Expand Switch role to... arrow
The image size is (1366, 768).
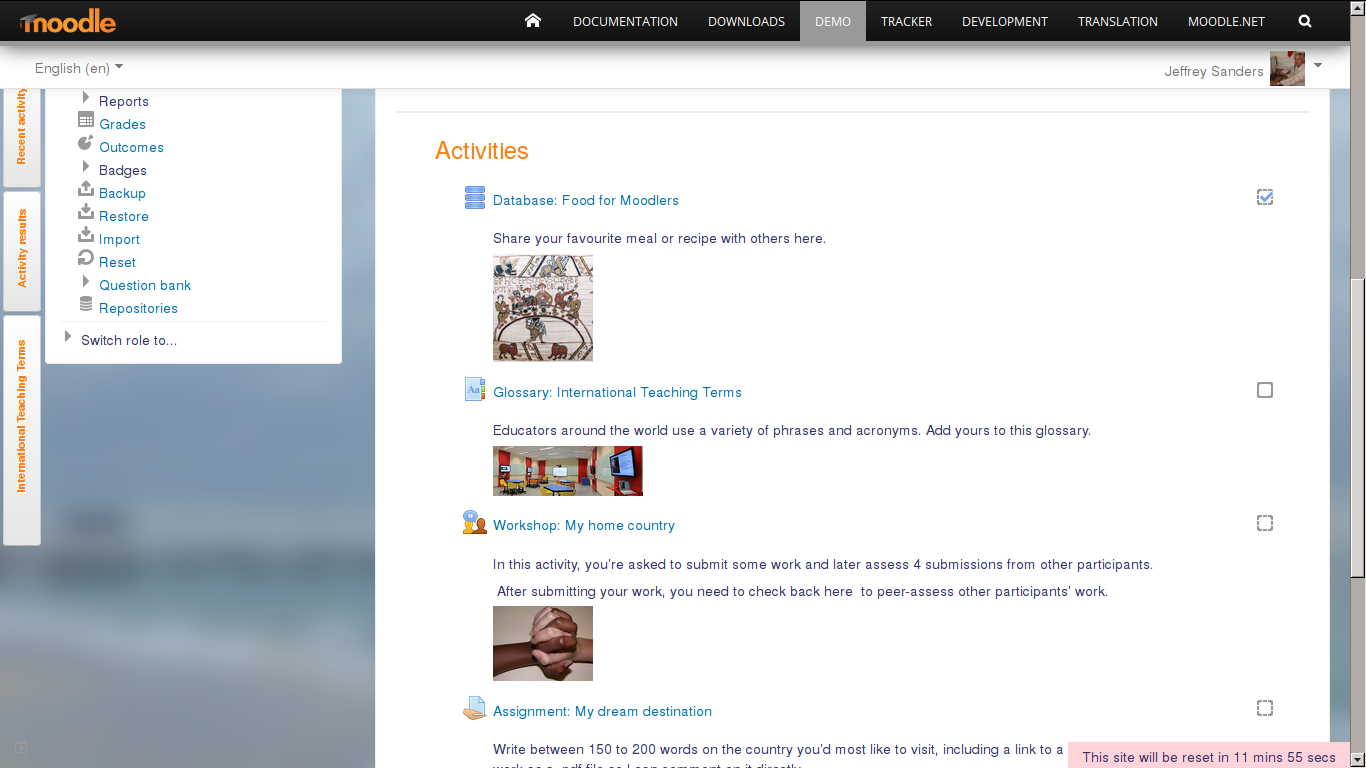(x=68, y=337)
